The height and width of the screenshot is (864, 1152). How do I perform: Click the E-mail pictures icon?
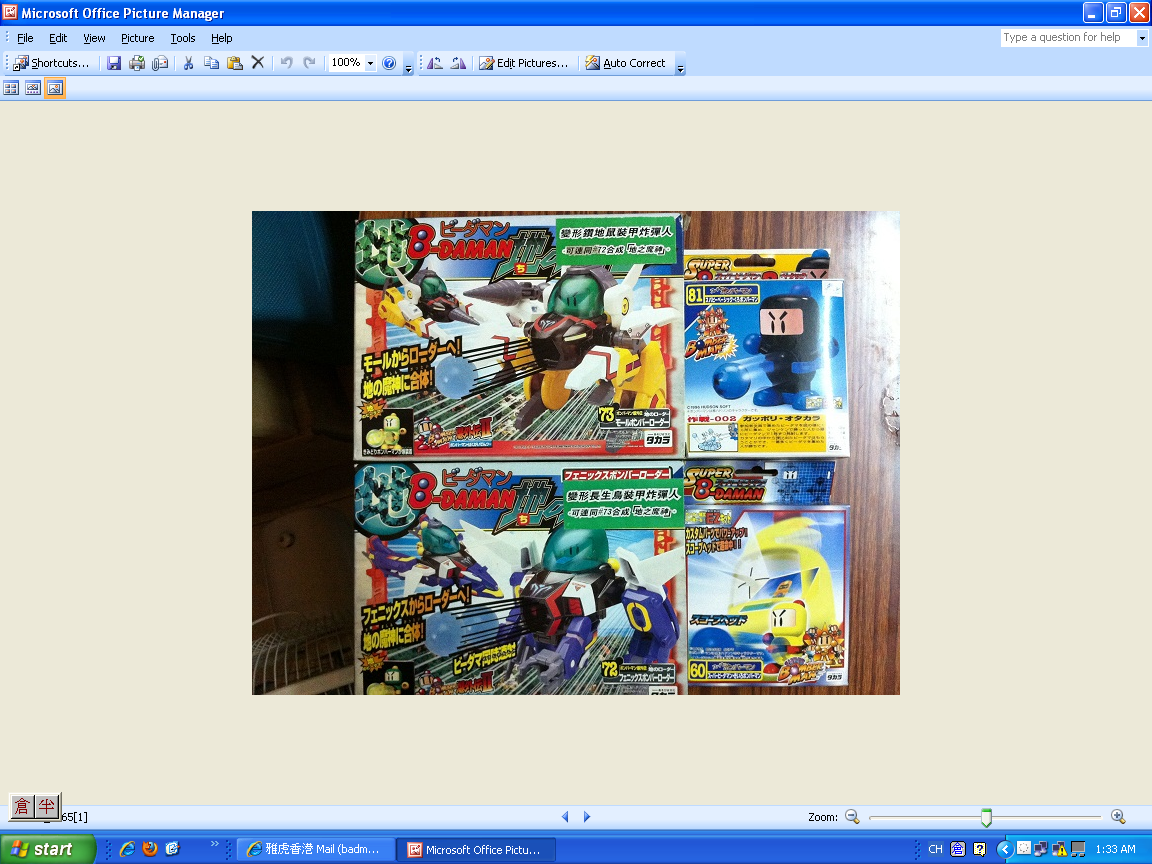160,63
